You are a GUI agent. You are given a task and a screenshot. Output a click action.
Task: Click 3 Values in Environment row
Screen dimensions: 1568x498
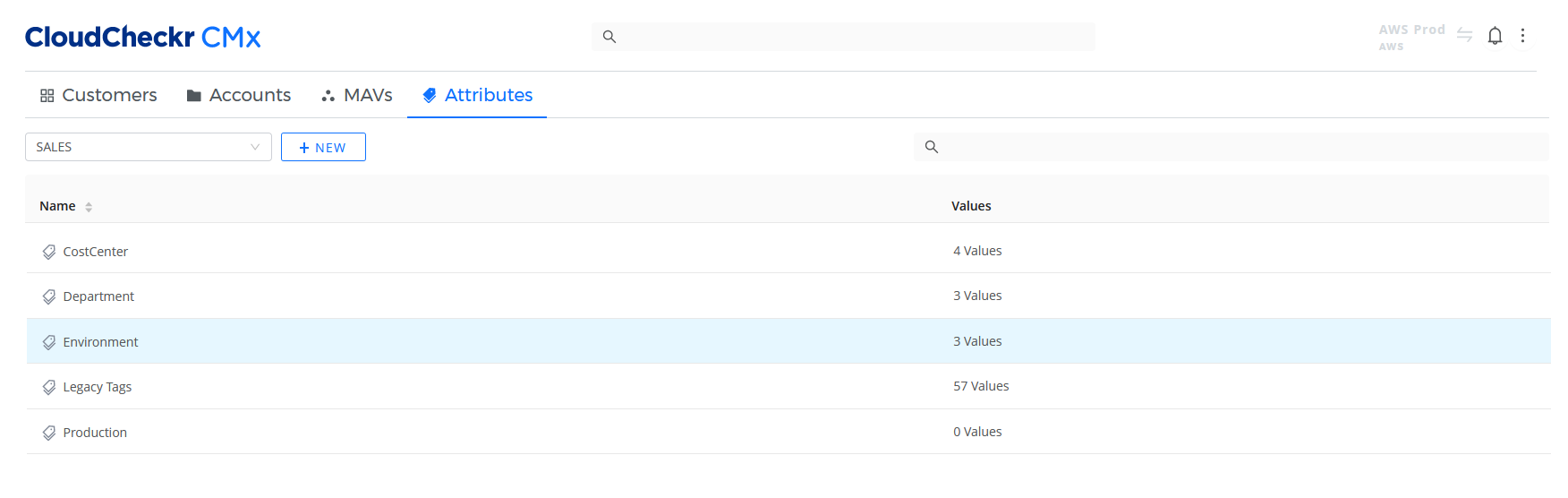point(977,341)
